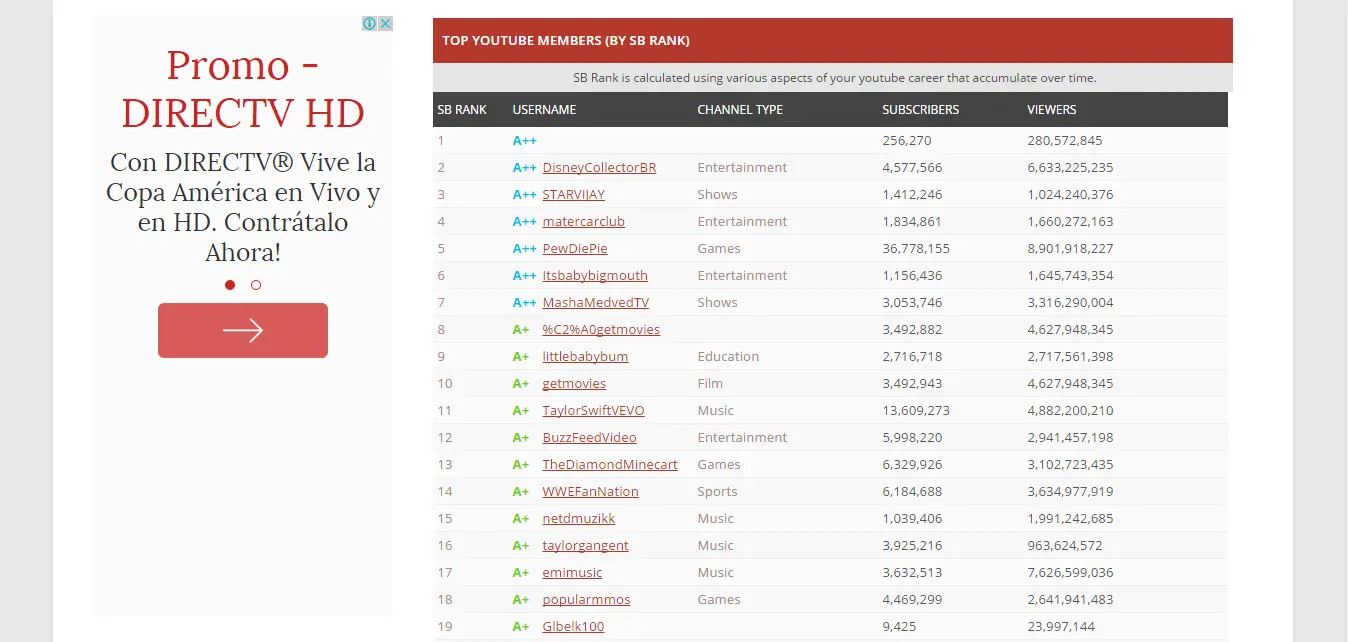Click subscriber count 256,270

click(907, 140)
